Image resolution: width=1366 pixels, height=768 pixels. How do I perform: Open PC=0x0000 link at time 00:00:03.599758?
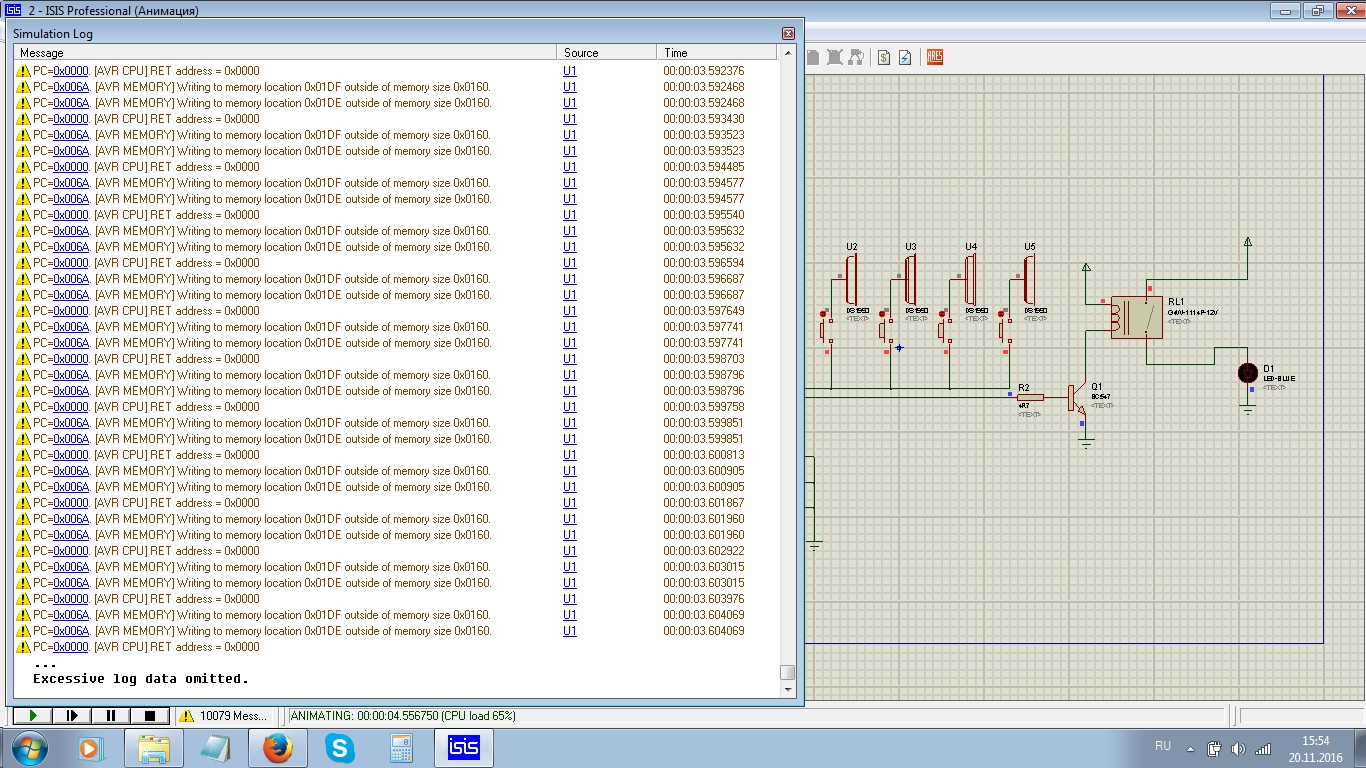[71, 407]
